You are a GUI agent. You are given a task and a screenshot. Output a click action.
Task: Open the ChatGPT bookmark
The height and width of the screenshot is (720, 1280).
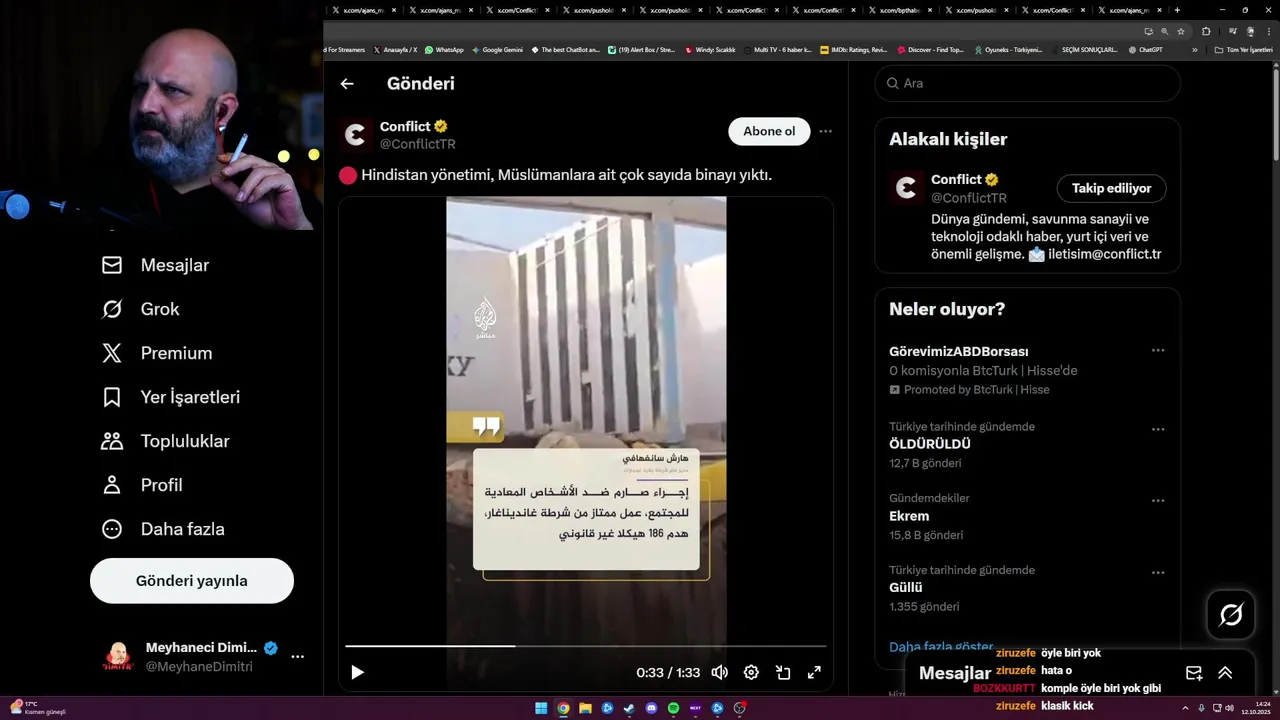(1145, 49)
